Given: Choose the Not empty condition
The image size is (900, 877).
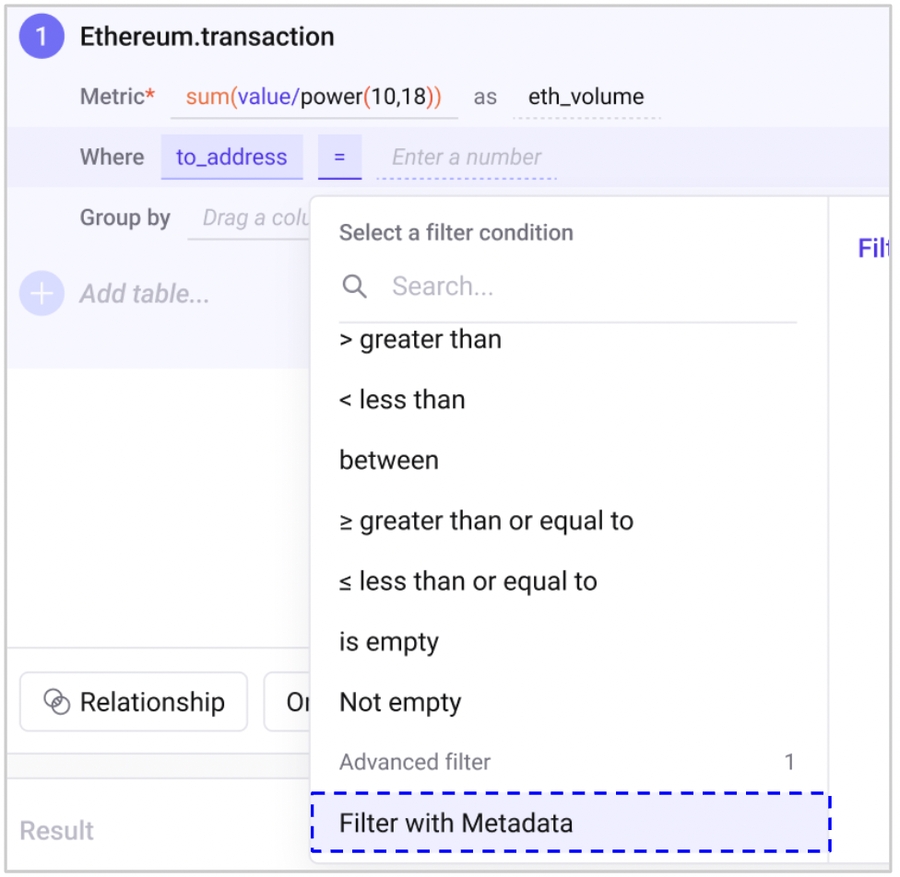Looking at the screenshot, I should (400, 702).
